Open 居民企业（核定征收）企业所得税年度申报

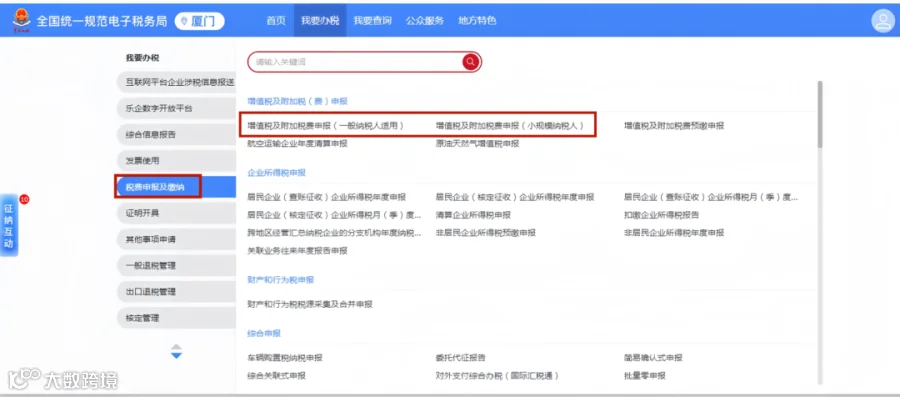pyautogui.click(x=515, y=197)
